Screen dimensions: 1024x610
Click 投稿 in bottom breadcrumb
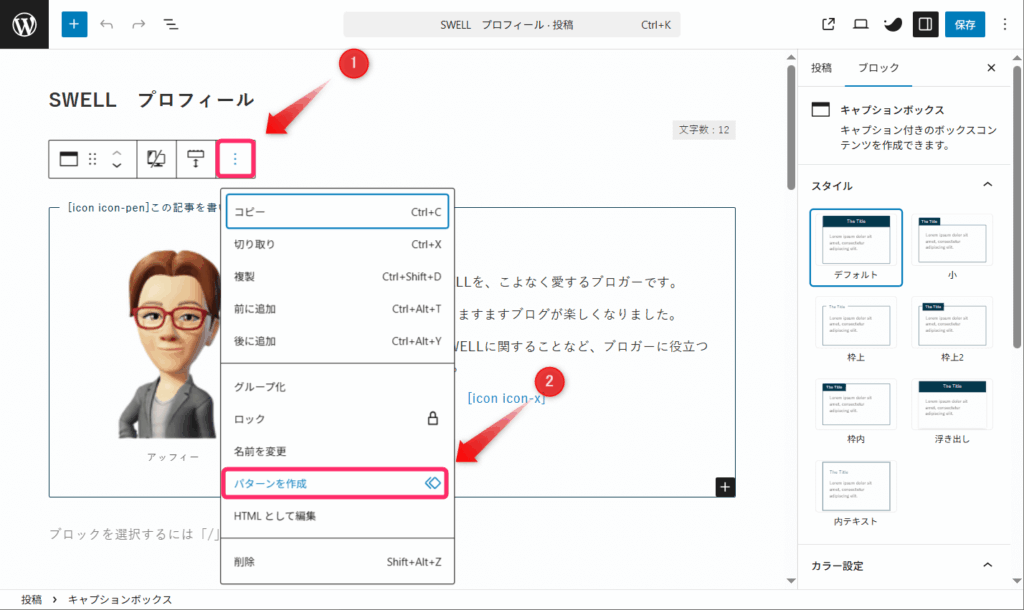pos(31,600)
